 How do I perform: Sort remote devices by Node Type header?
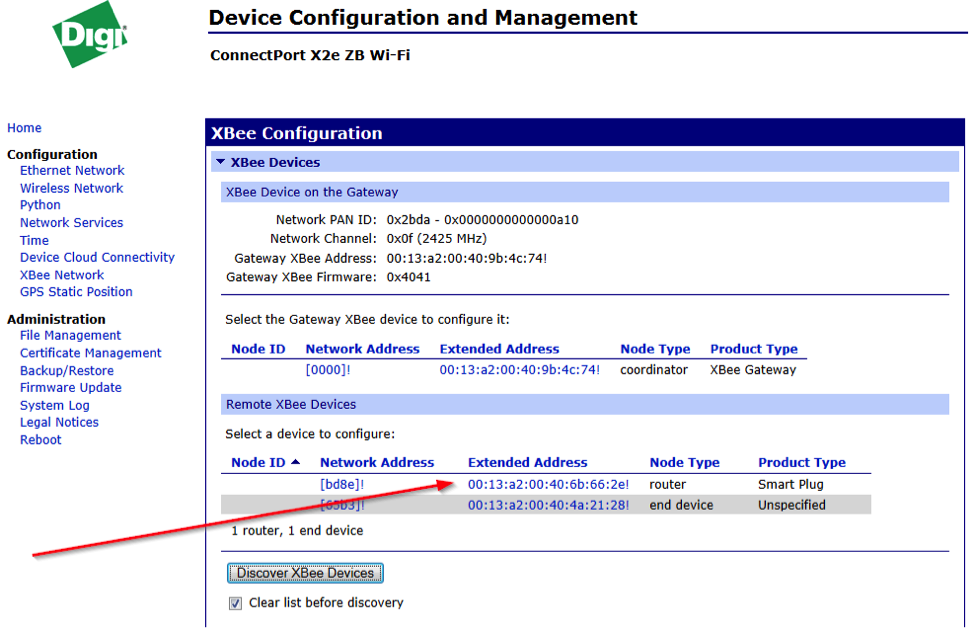684,462
